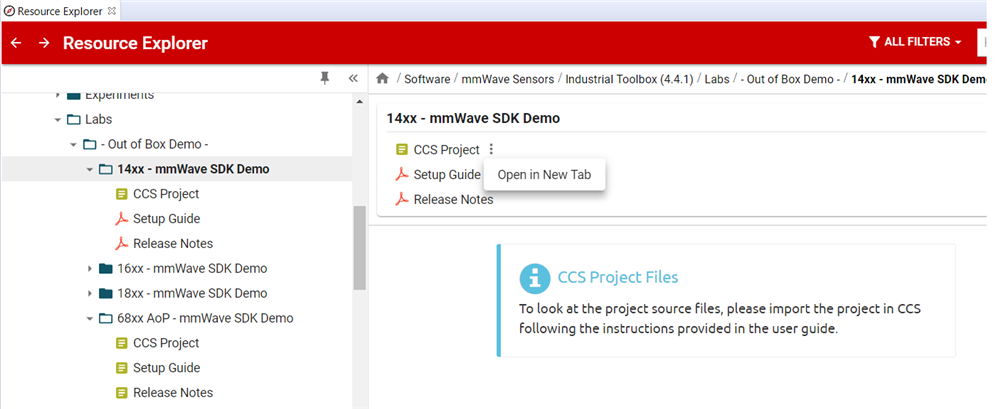The width and height of the screenshot is (1000, 409).
Task: Click the sidebar vertical scrollbar thumb
Action: point(360,248)
